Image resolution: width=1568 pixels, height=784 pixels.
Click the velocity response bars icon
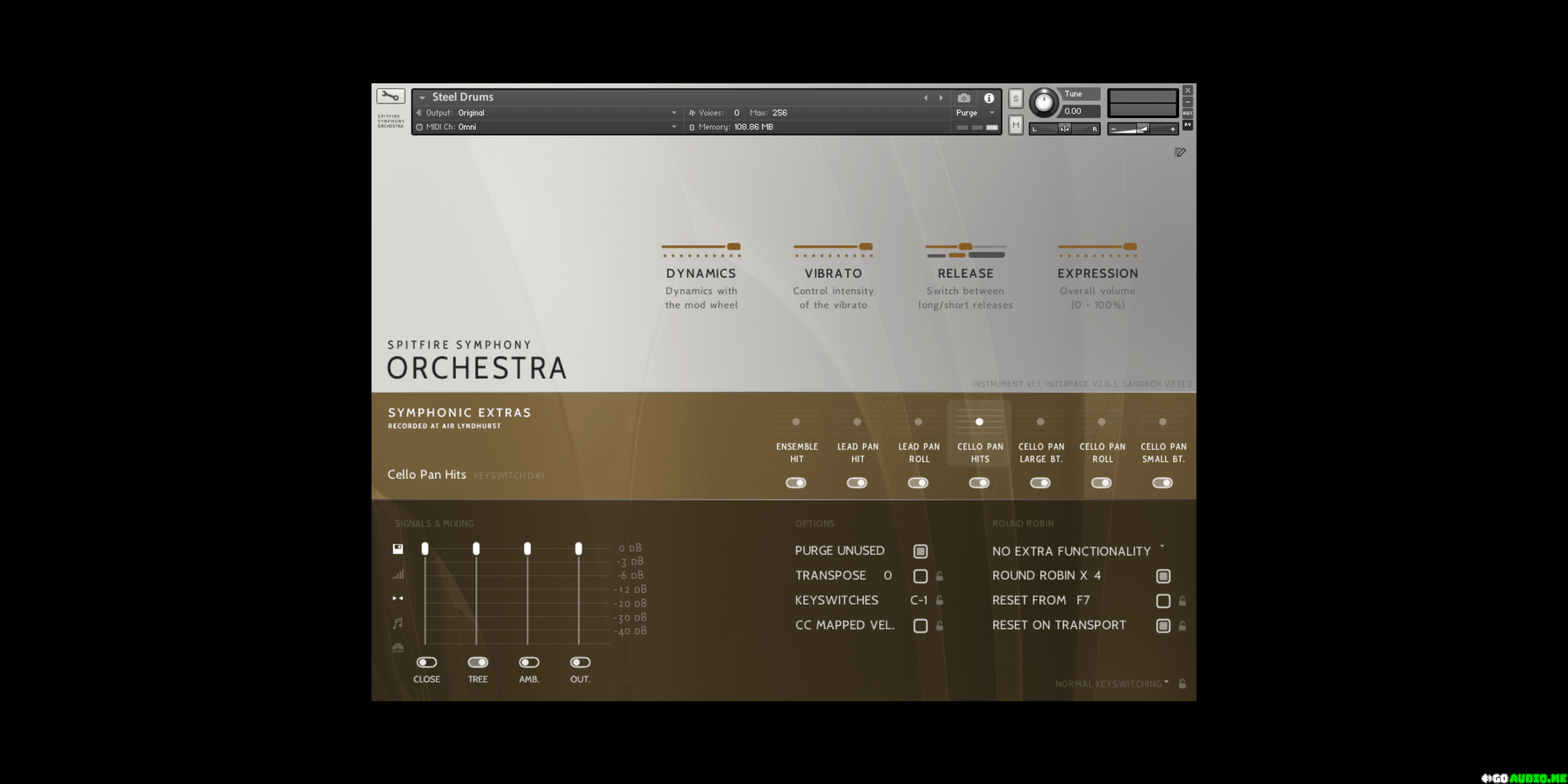pos(398,574)
